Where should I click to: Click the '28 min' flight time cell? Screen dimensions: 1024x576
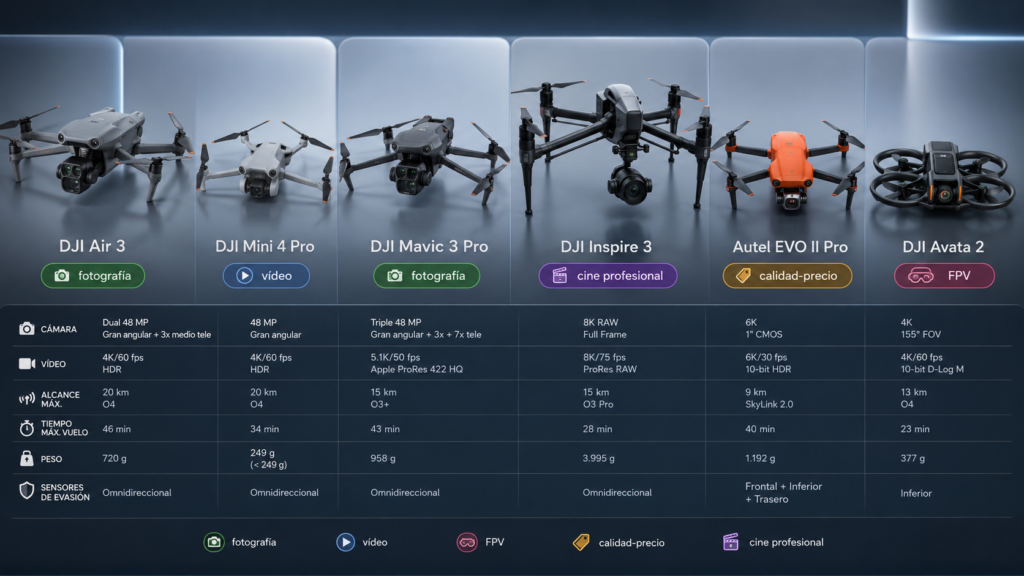tap(598, 429)
